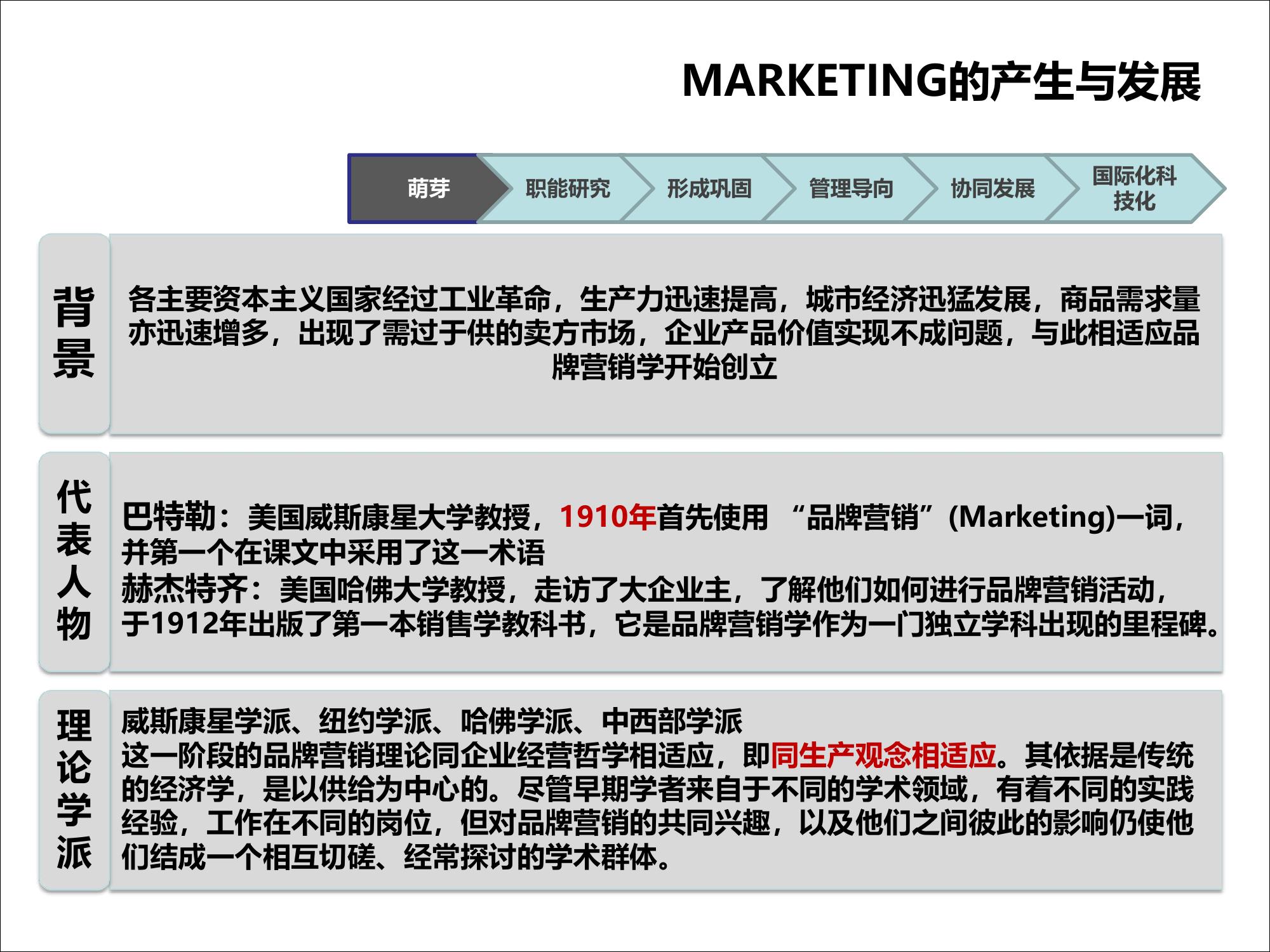This screenshot has height=952, width=1270.
Task: Click the background paragraph starting 各主要资本主义国家
Action: 664,333
